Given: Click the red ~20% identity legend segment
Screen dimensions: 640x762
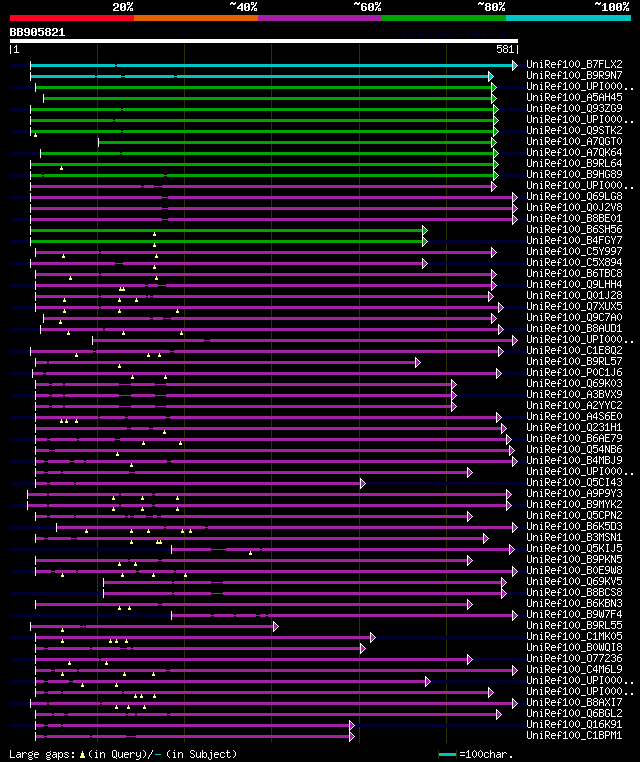Looking at the screenshot, I should pos(72,18).
